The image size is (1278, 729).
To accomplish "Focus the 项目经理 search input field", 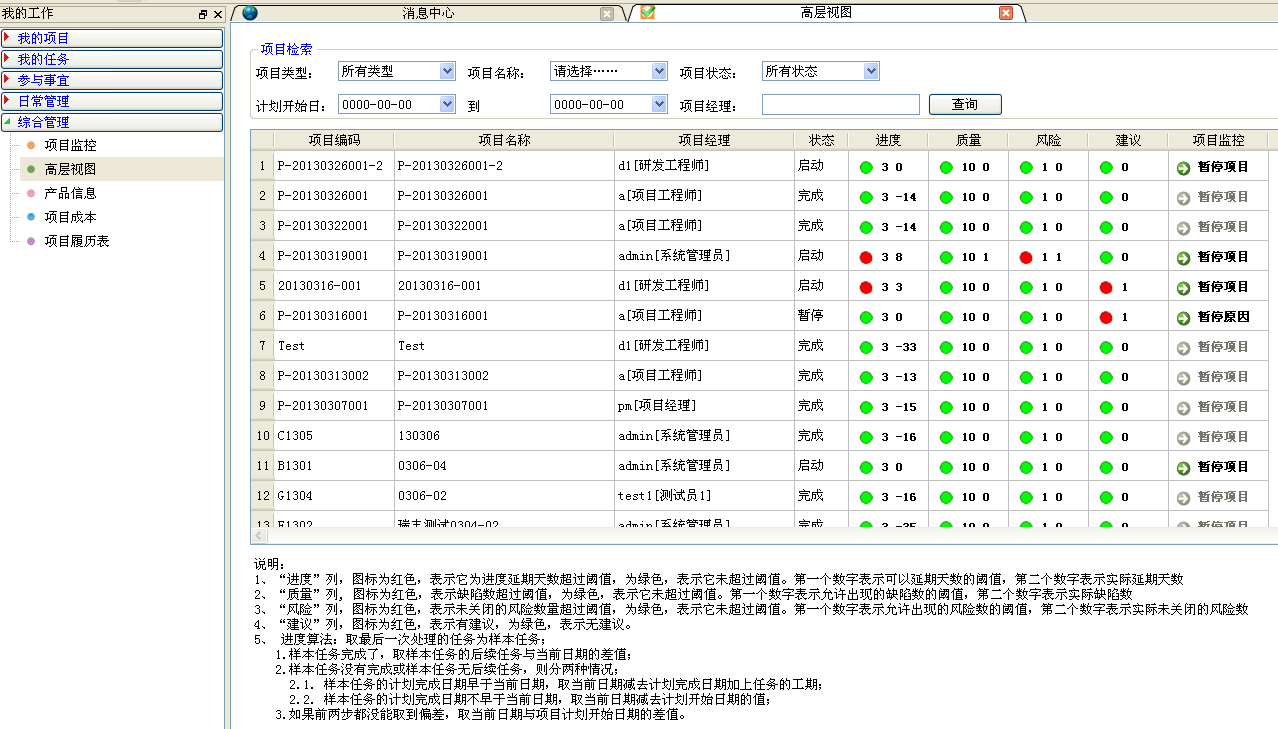I will click(841, 104).
